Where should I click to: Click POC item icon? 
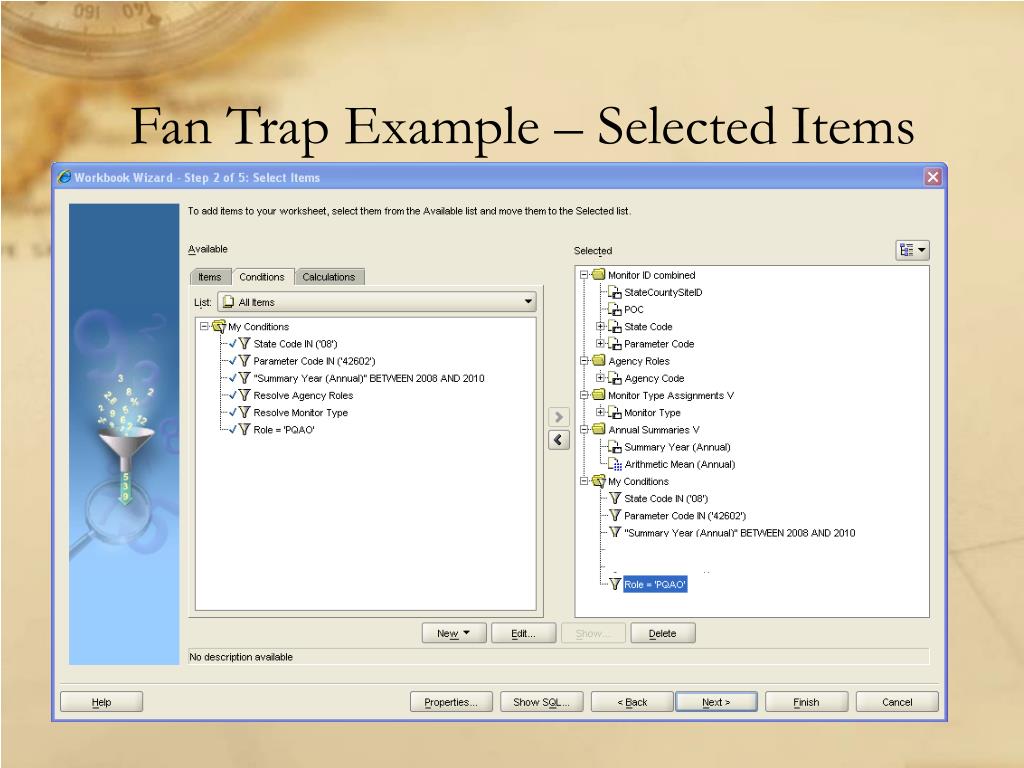(615, 310)
